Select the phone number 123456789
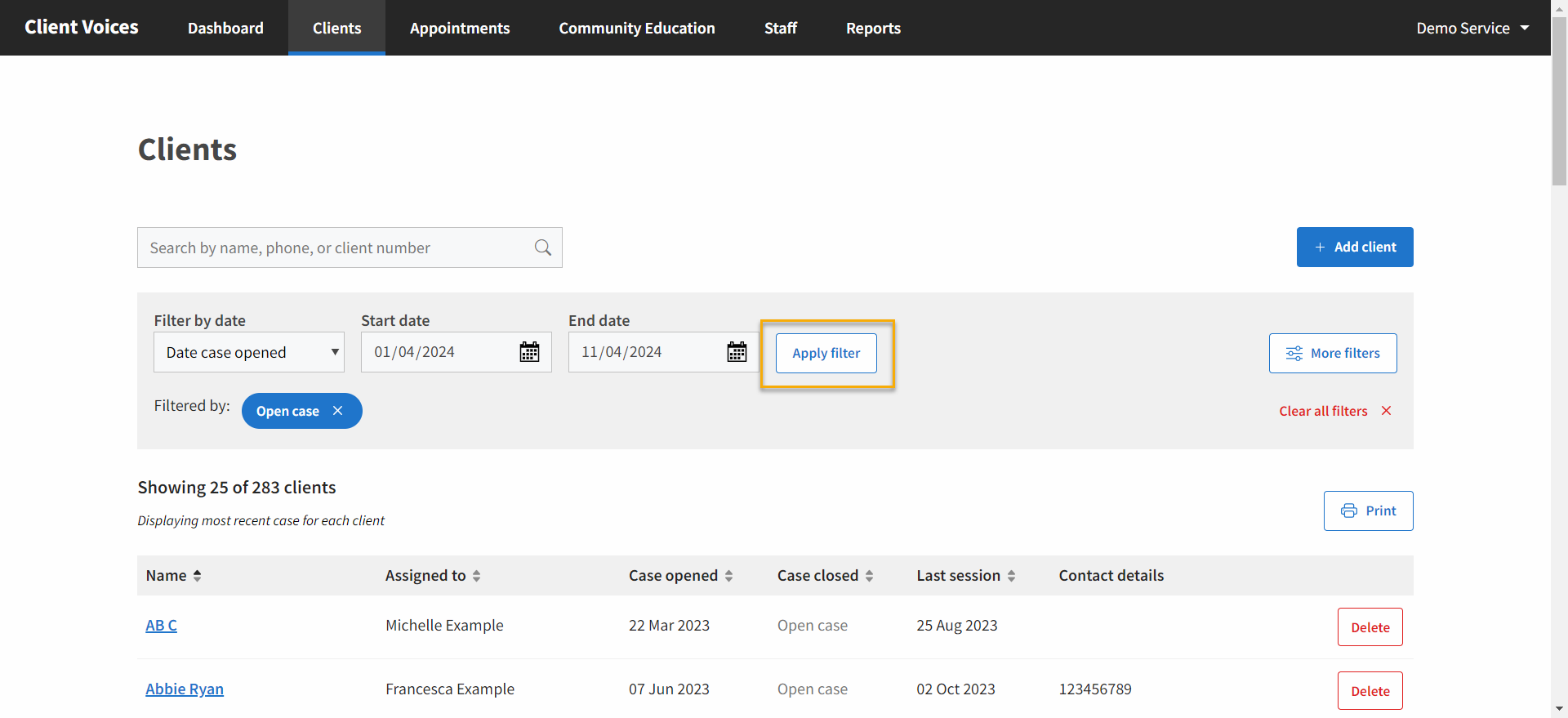The width and height of the screenshot is (1568, 718). point(1095,689)
